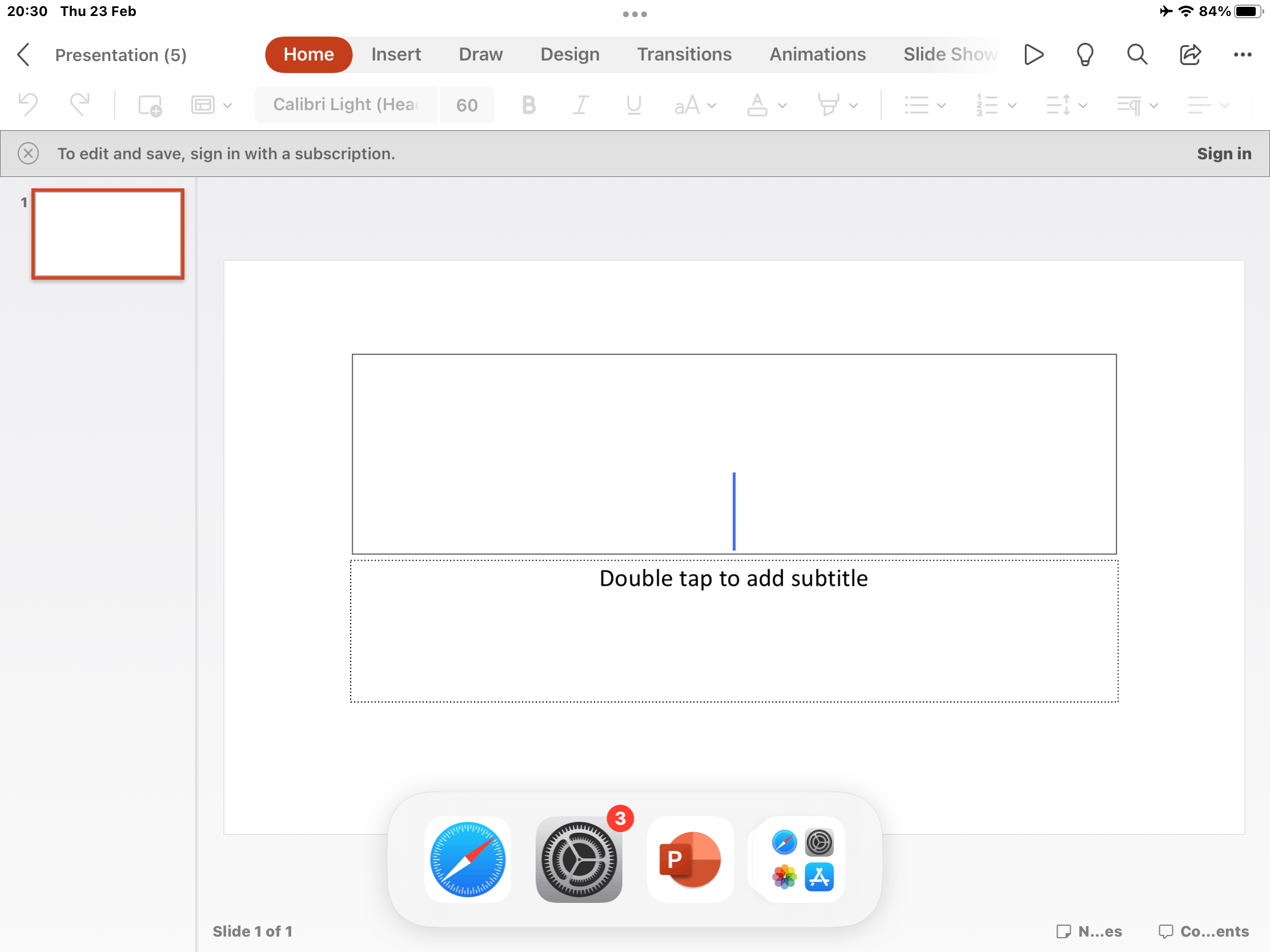Open the more options ellipsis

(1242, 55)
